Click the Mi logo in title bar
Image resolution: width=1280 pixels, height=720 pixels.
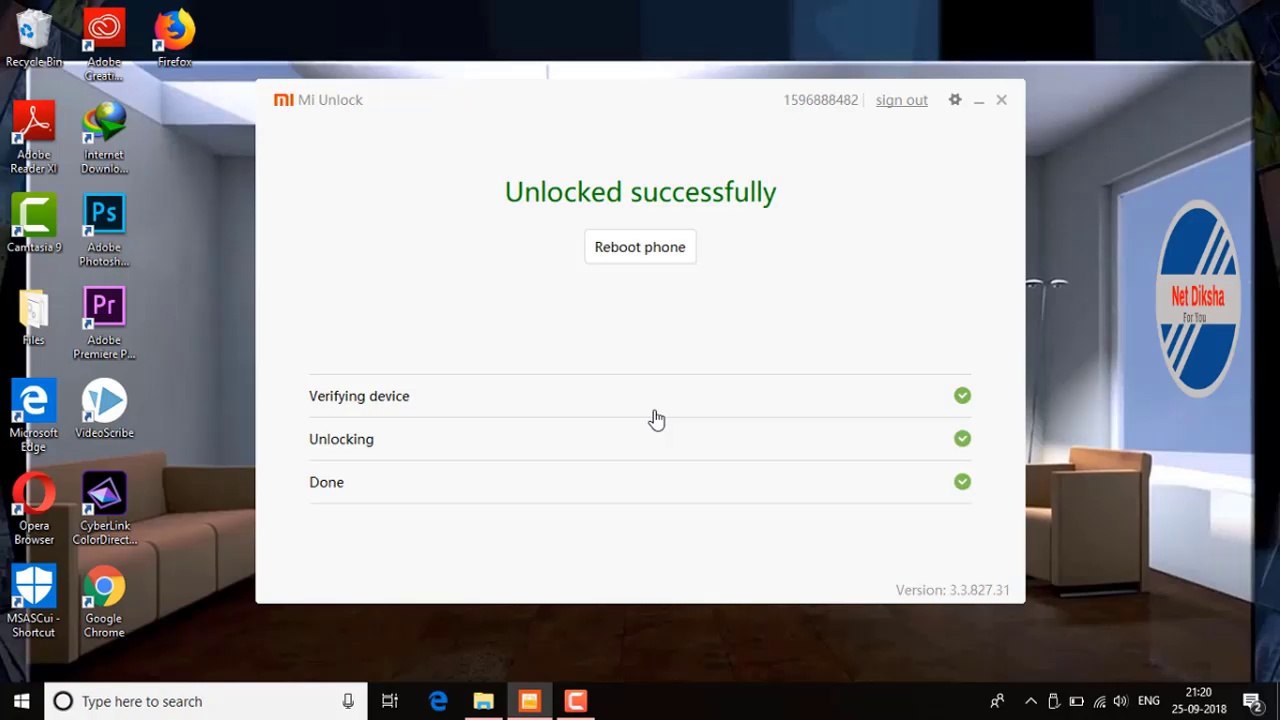[x=284, y=100]
